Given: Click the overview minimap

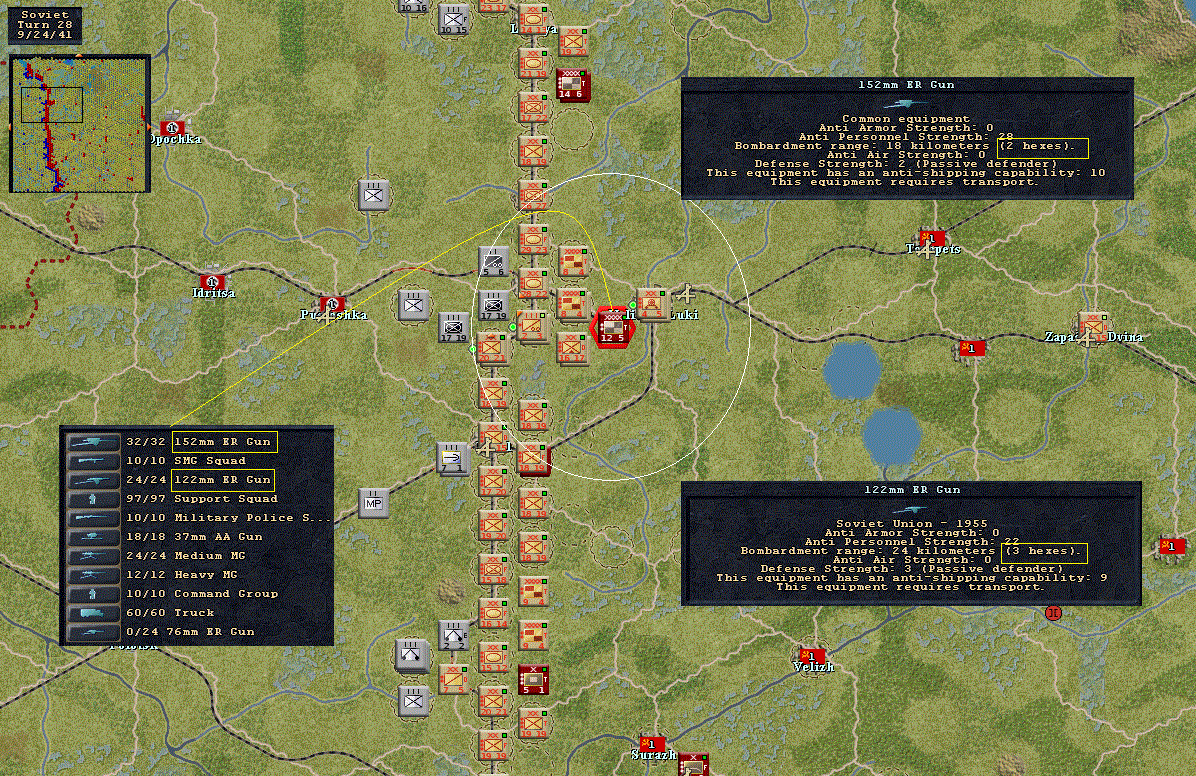Looking at the screenshot, I should point(80,124).
